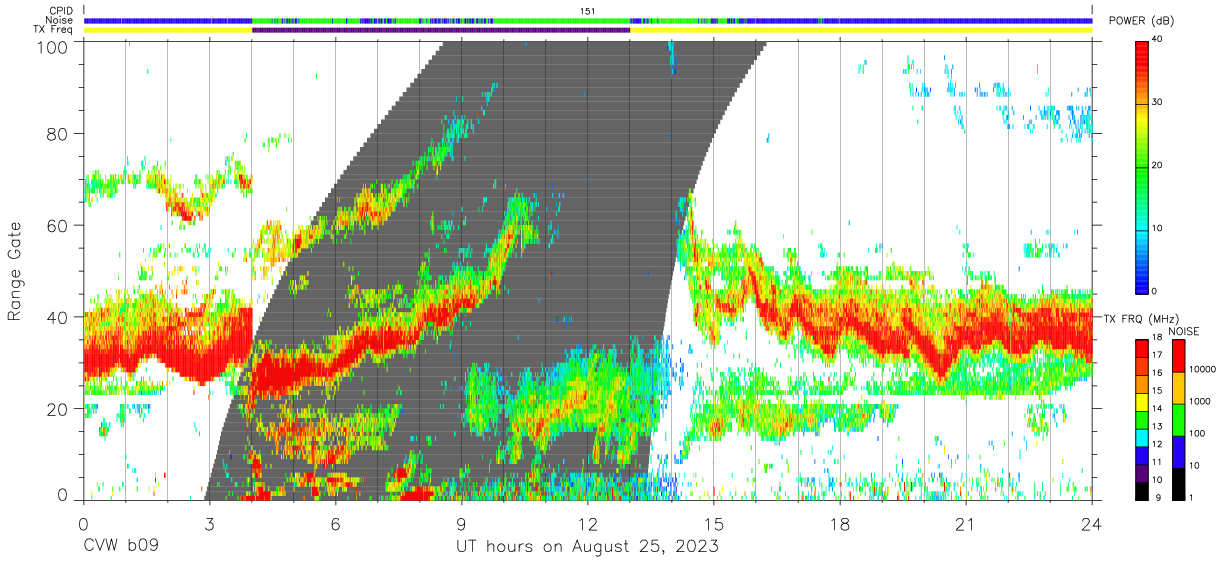Click the 16 label on the TX FRQ scale

point(1157,375)
